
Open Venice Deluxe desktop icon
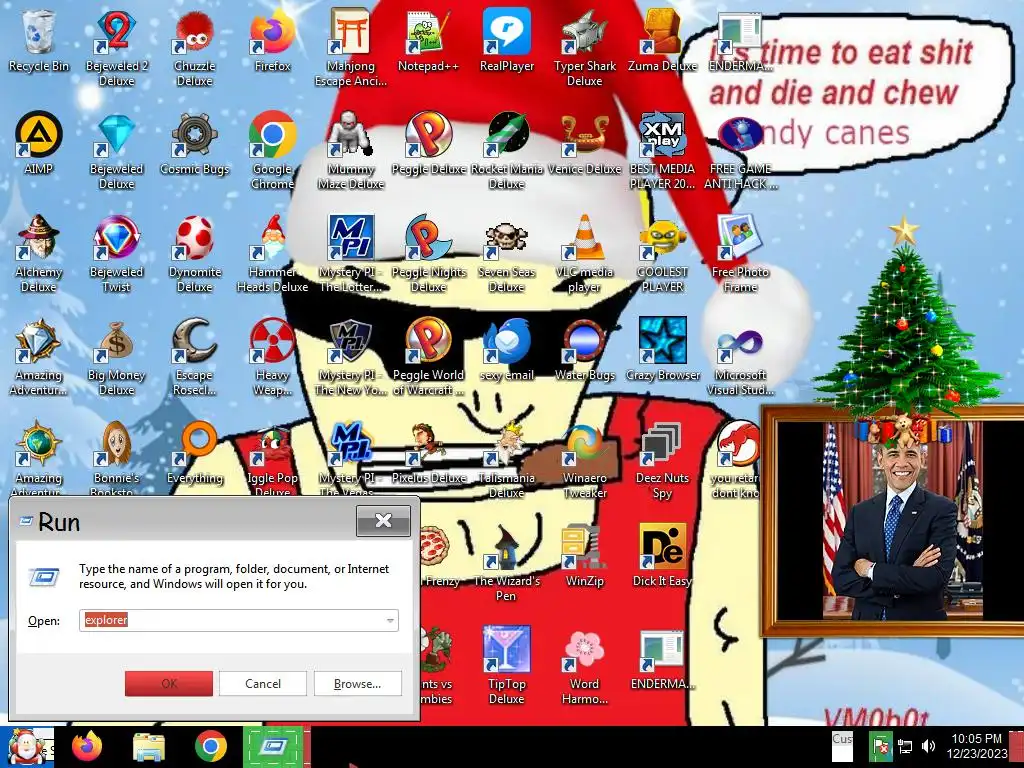tap(584, 143)
